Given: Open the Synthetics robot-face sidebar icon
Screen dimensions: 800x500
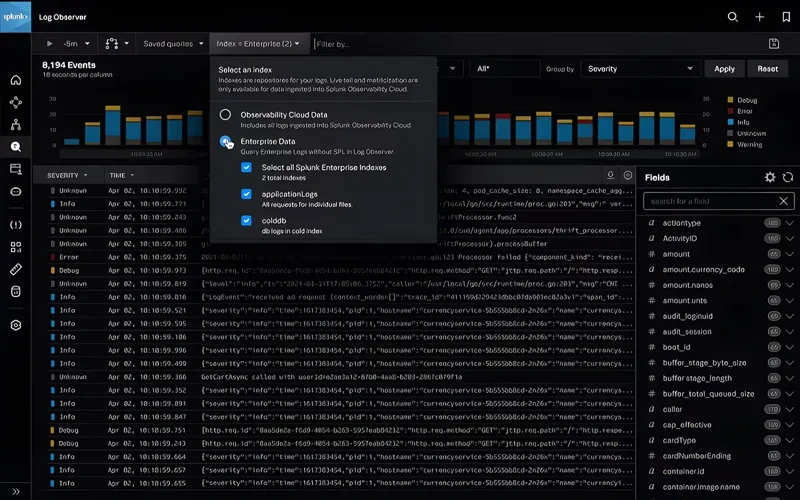Looking at the screenshot, I should click(16, 191).
